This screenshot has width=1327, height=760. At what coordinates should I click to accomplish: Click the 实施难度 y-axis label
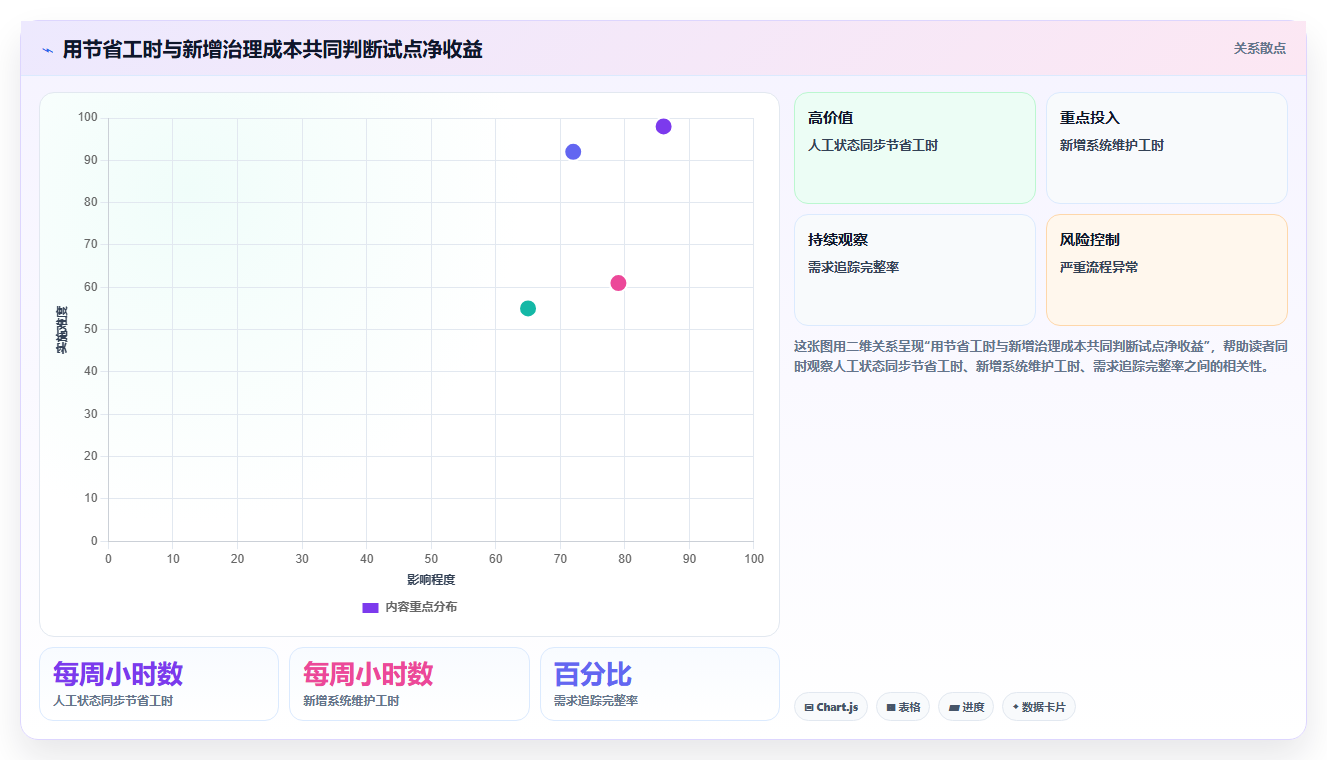(61, 330)
